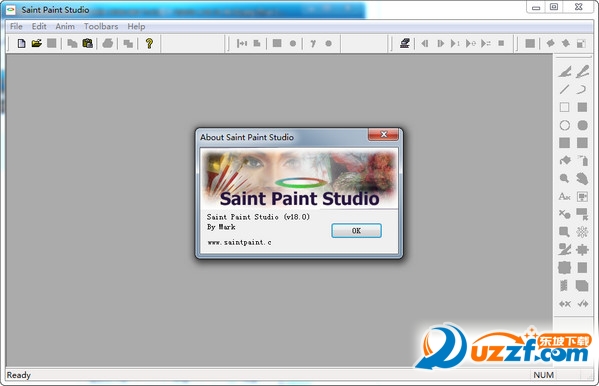Open a file using the folder icon

[x=36, y=43]
